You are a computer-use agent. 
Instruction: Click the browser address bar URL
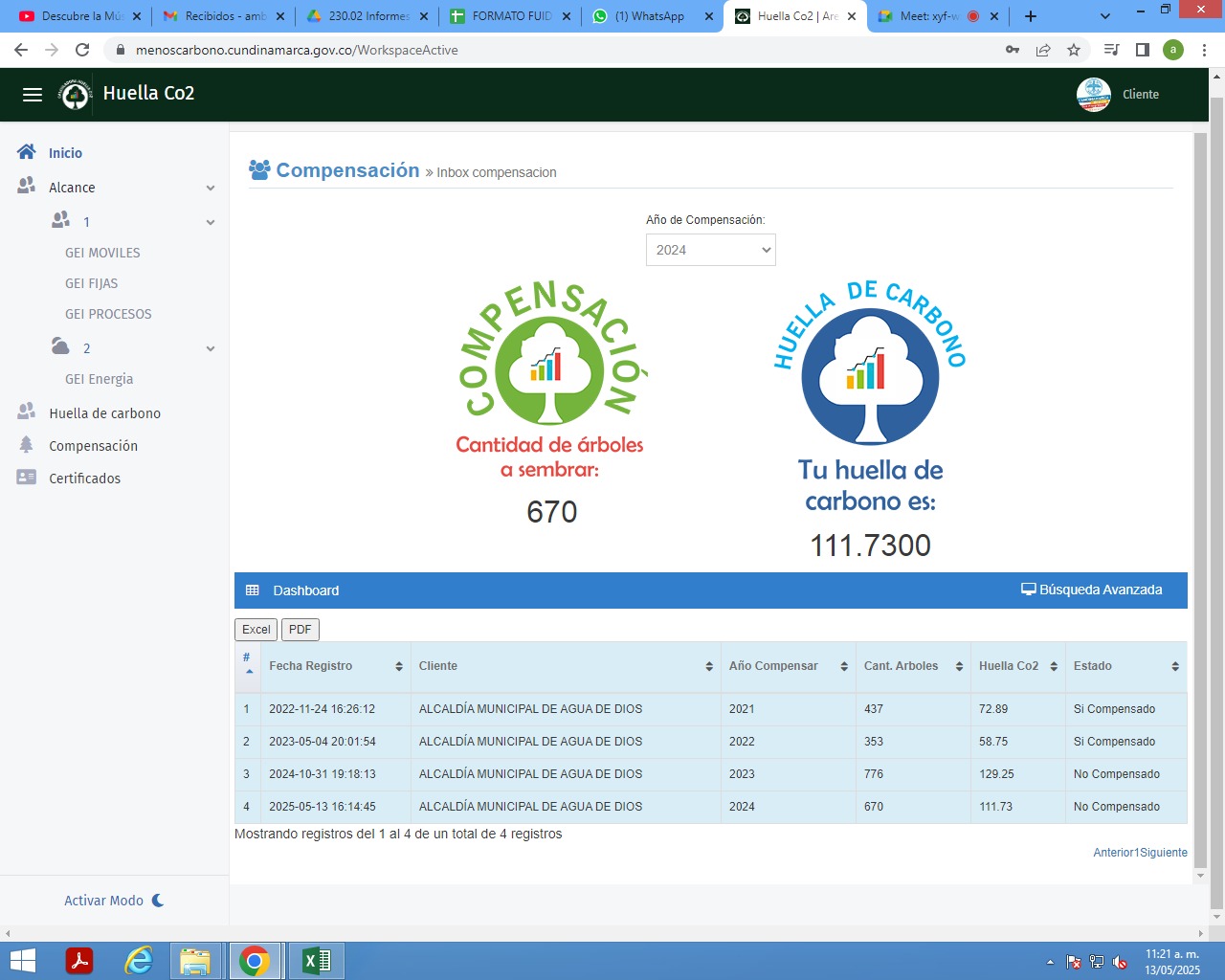coord(297,50)
